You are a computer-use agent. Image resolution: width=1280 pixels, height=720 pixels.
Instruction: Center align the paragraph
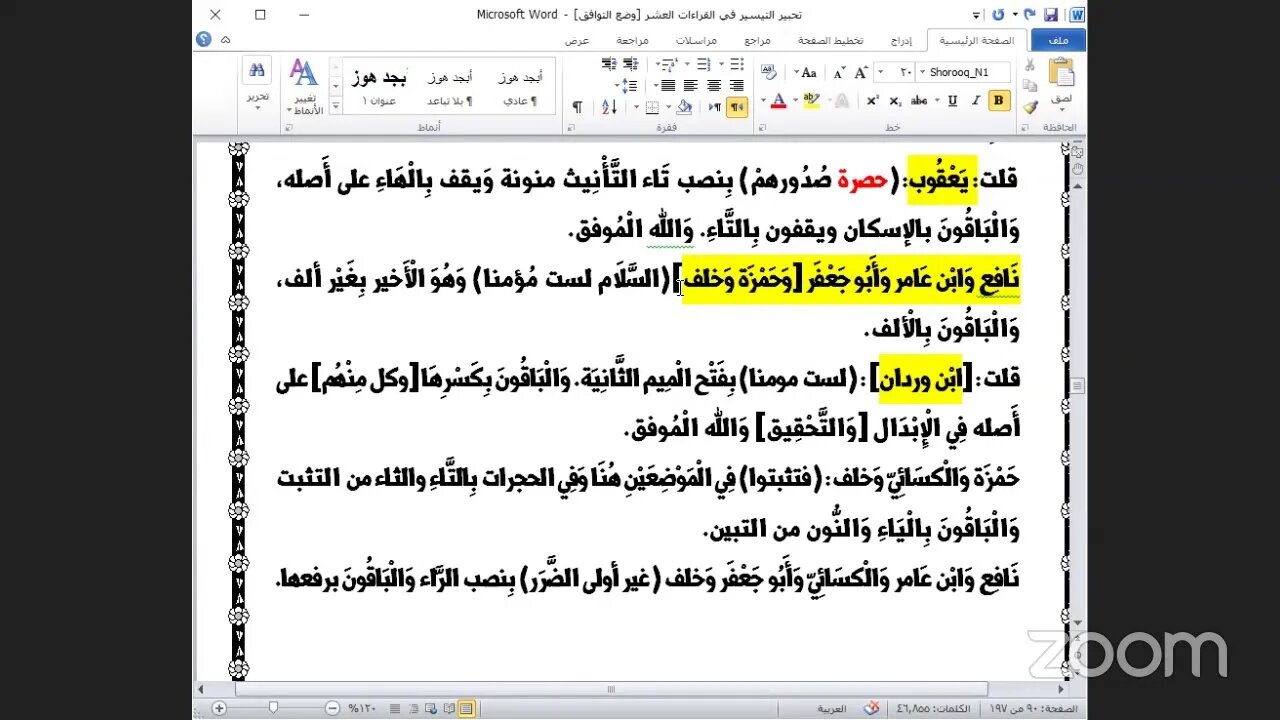point(714,86)
